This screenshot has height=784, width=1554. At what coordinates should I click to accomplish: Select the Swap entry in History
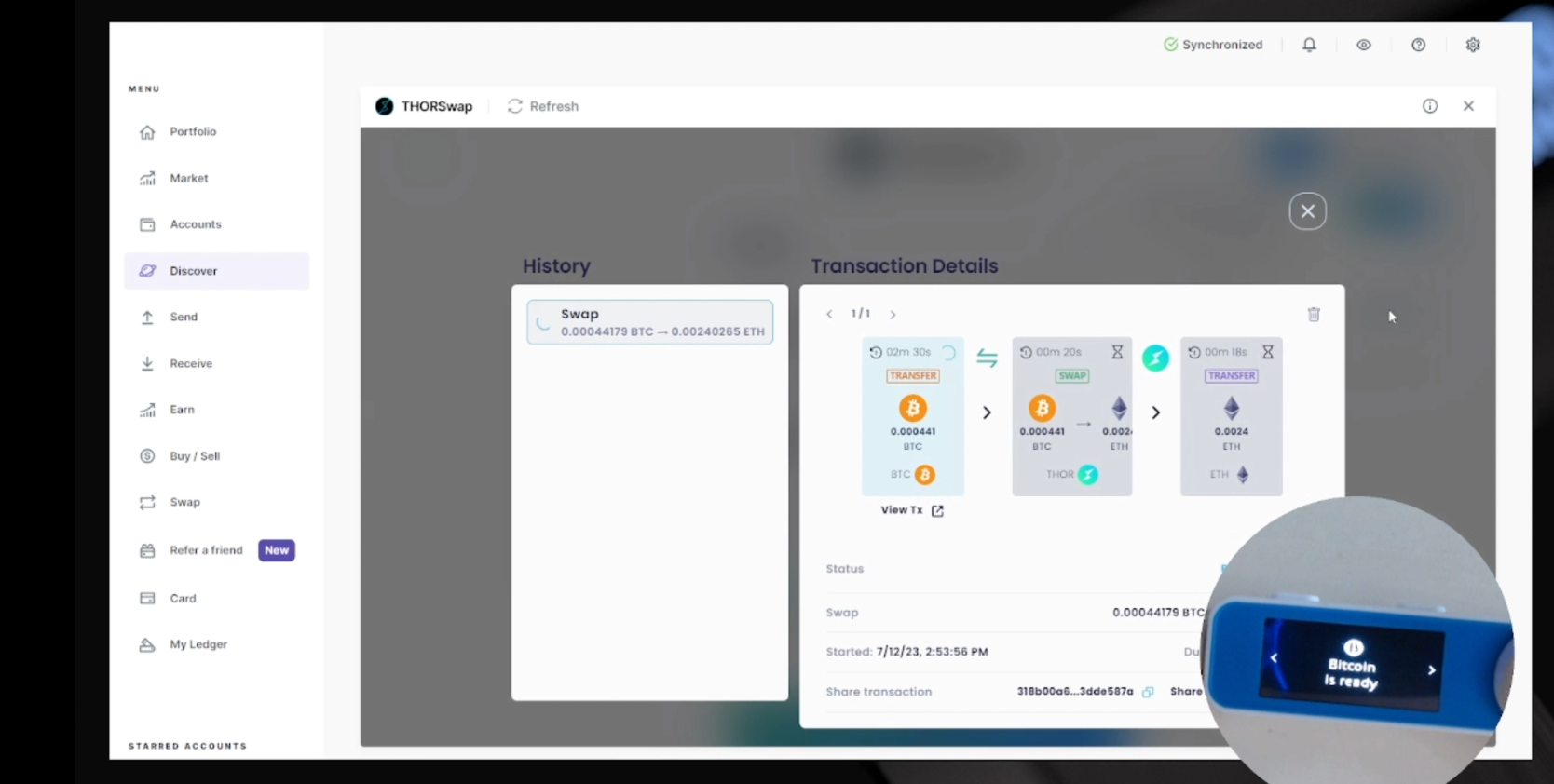tap(649, 322)
